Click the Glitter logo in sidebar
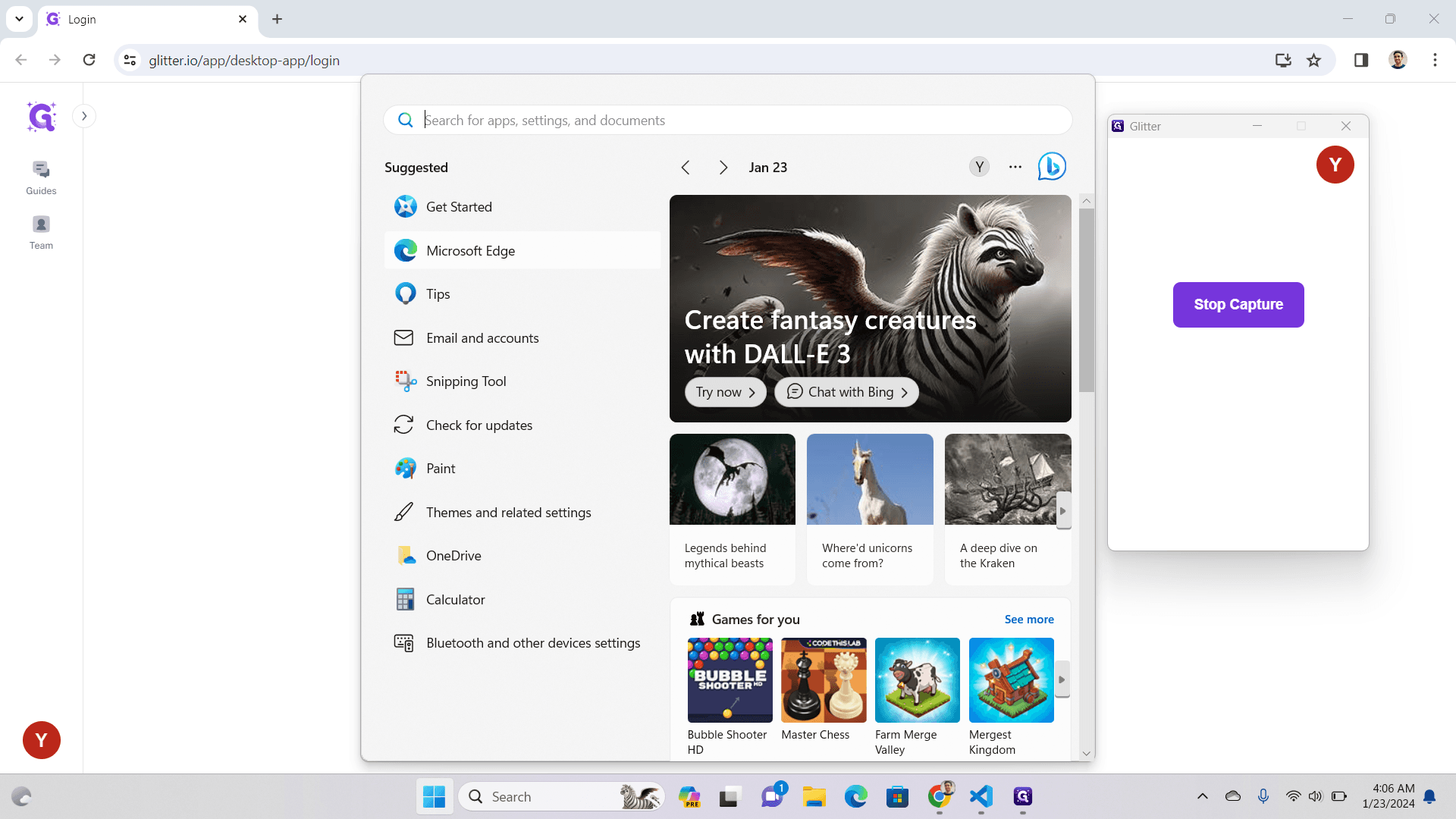 (x=41, y=117)
